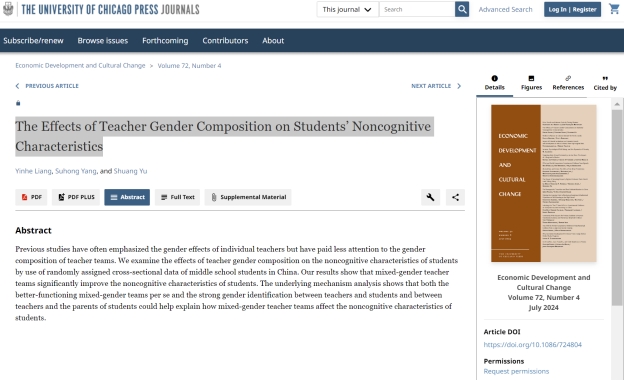Open the PDF version of the article
This screenshot has height=381, width=624.
coord(31,197)
